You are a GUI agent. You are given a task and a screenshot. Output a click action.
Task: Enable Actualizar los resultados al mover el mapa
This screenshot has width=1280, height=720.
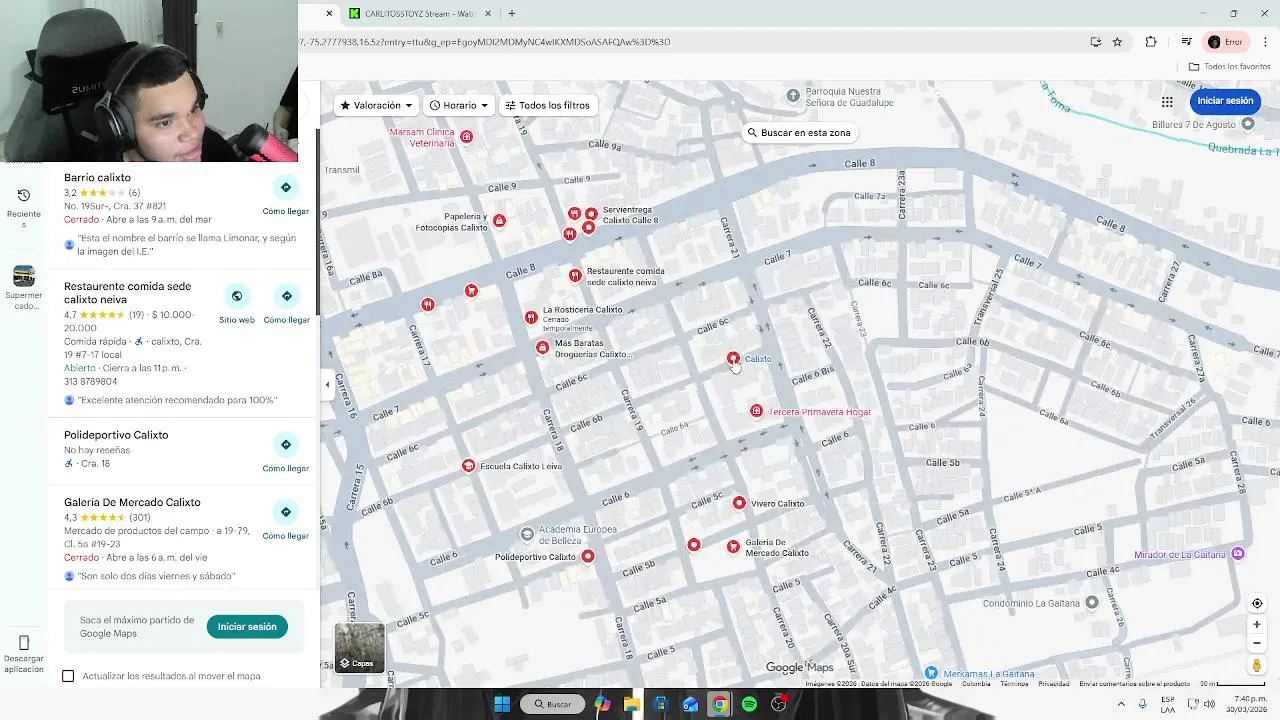tap(68, 676)
